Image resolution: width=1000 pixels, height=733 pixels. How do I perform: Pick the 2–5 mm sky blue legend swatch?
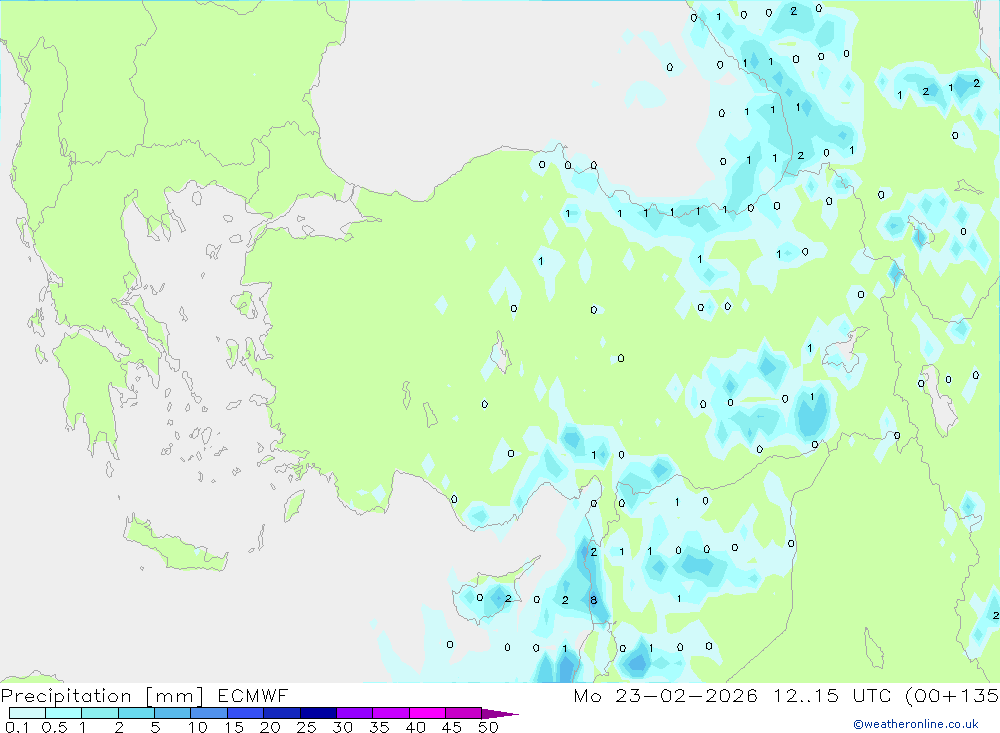136,713
